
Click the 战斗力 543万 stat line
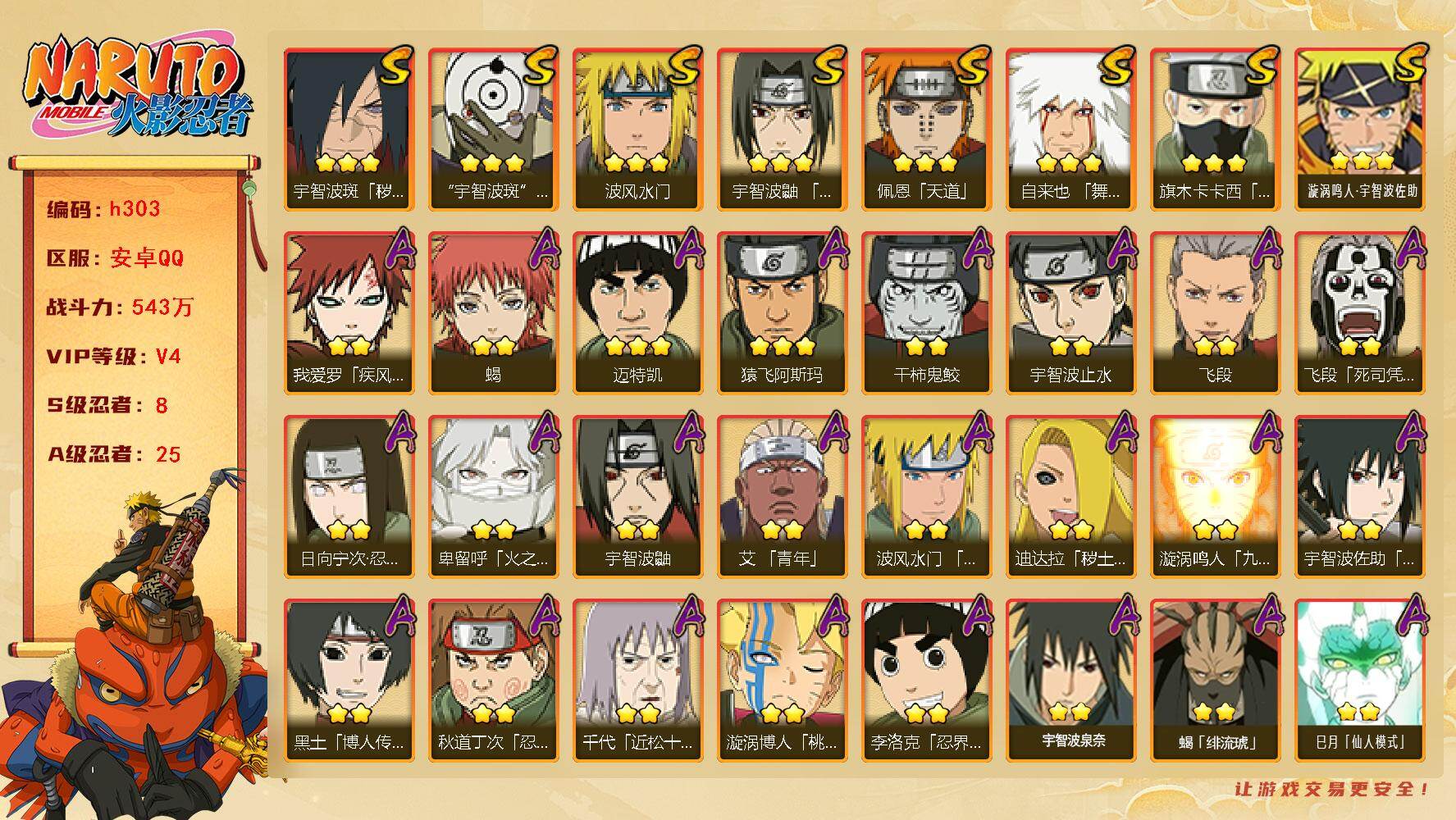click(x=121, y=307)
